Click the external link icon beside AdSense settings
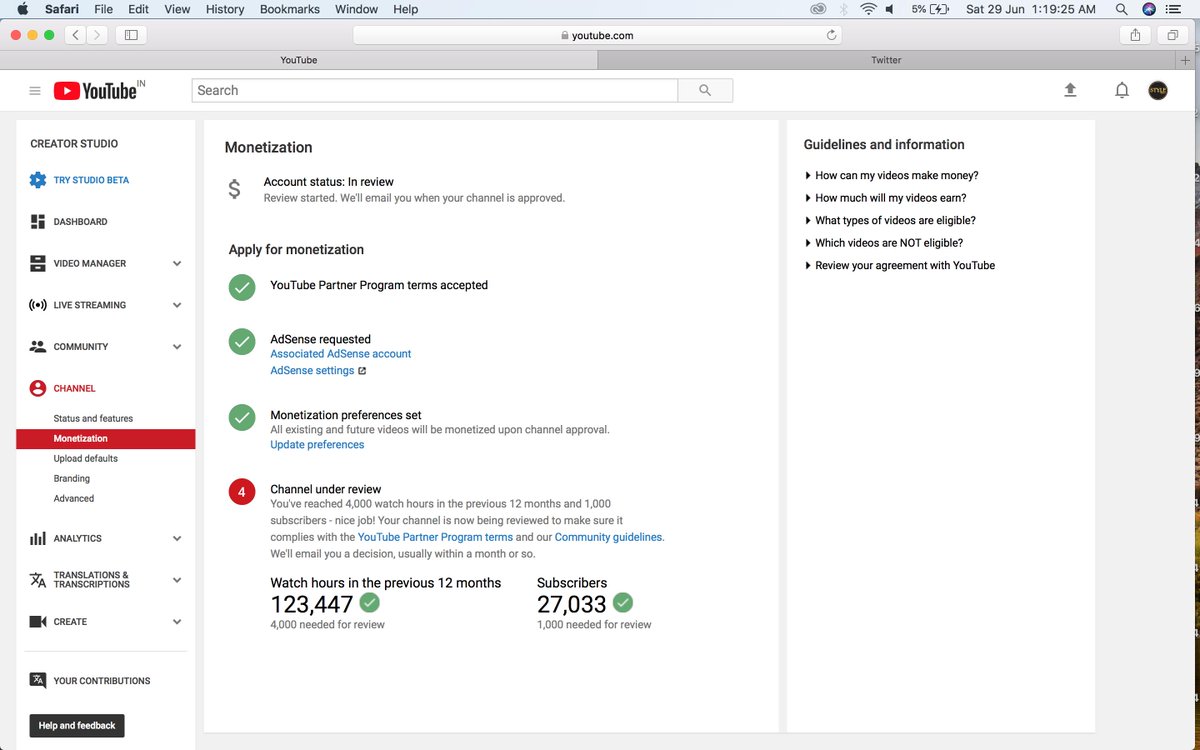The image size is (1200, 750). 362,371
